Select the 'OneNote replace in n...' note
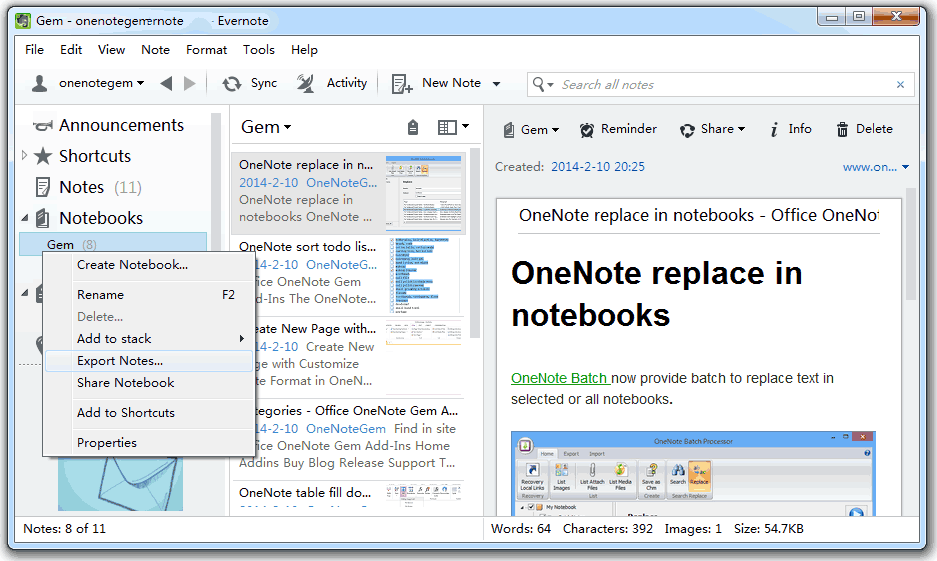The height and width of the screenshot is (561, 937). (x=348, y=193)
